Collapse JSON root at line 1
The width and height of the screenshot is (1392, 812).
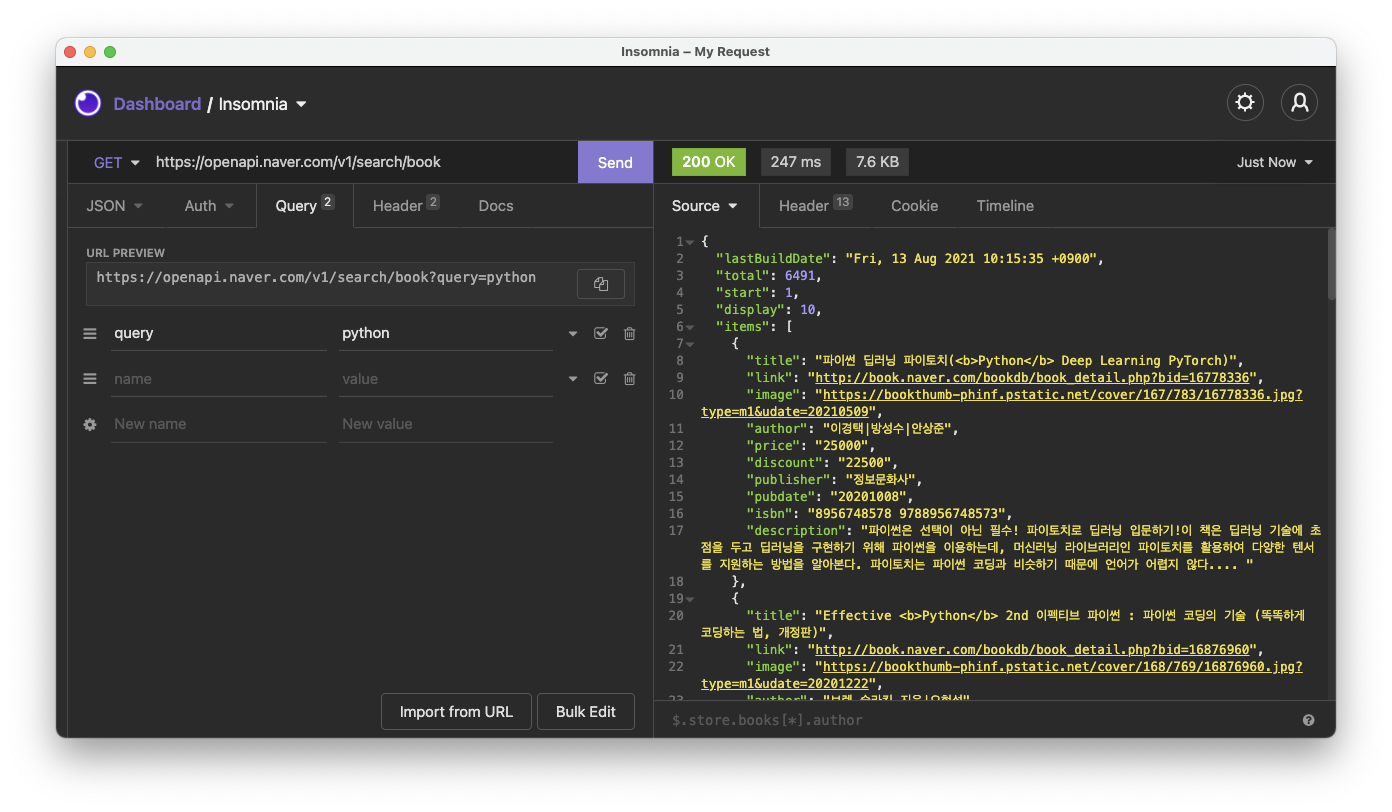click(690, 242)
